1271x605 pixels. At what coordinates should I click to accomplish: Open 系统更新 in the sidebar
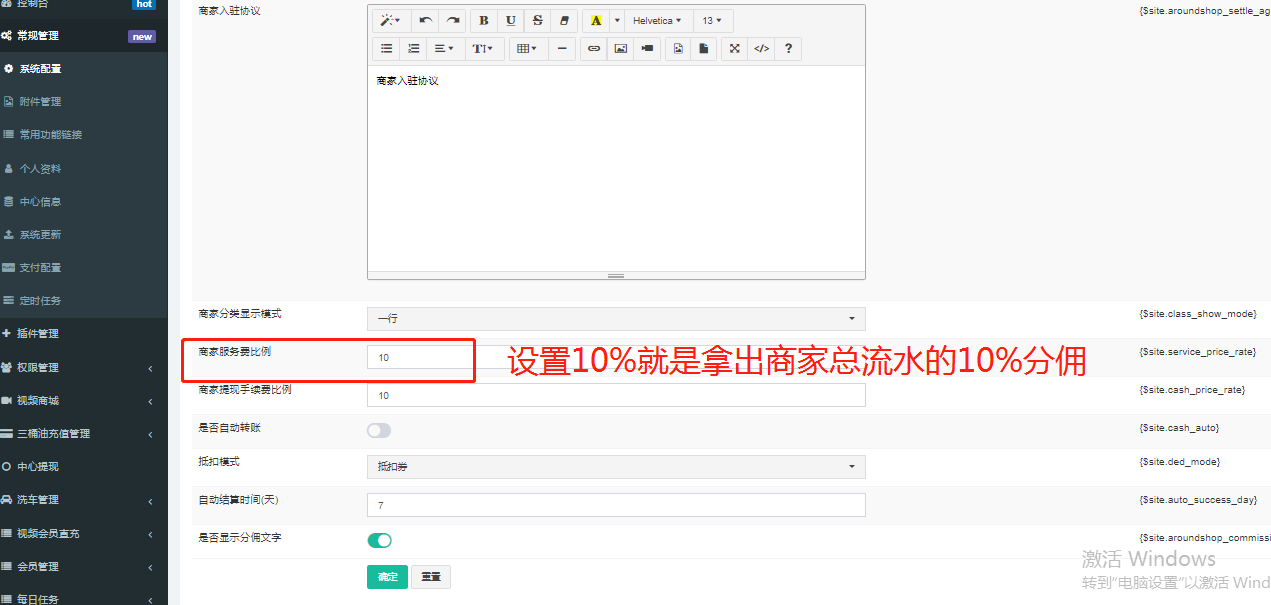pyautogui.click(x=84, y=235)
